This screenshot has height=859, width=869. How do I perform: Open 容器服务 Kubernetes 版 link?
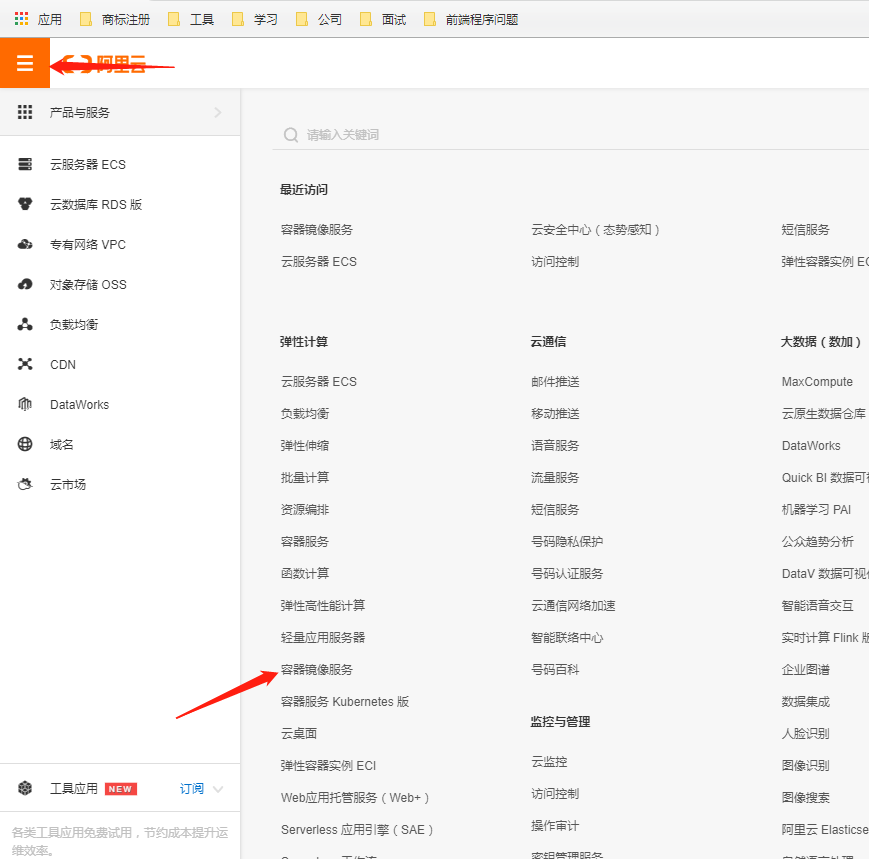pos(345,702)
